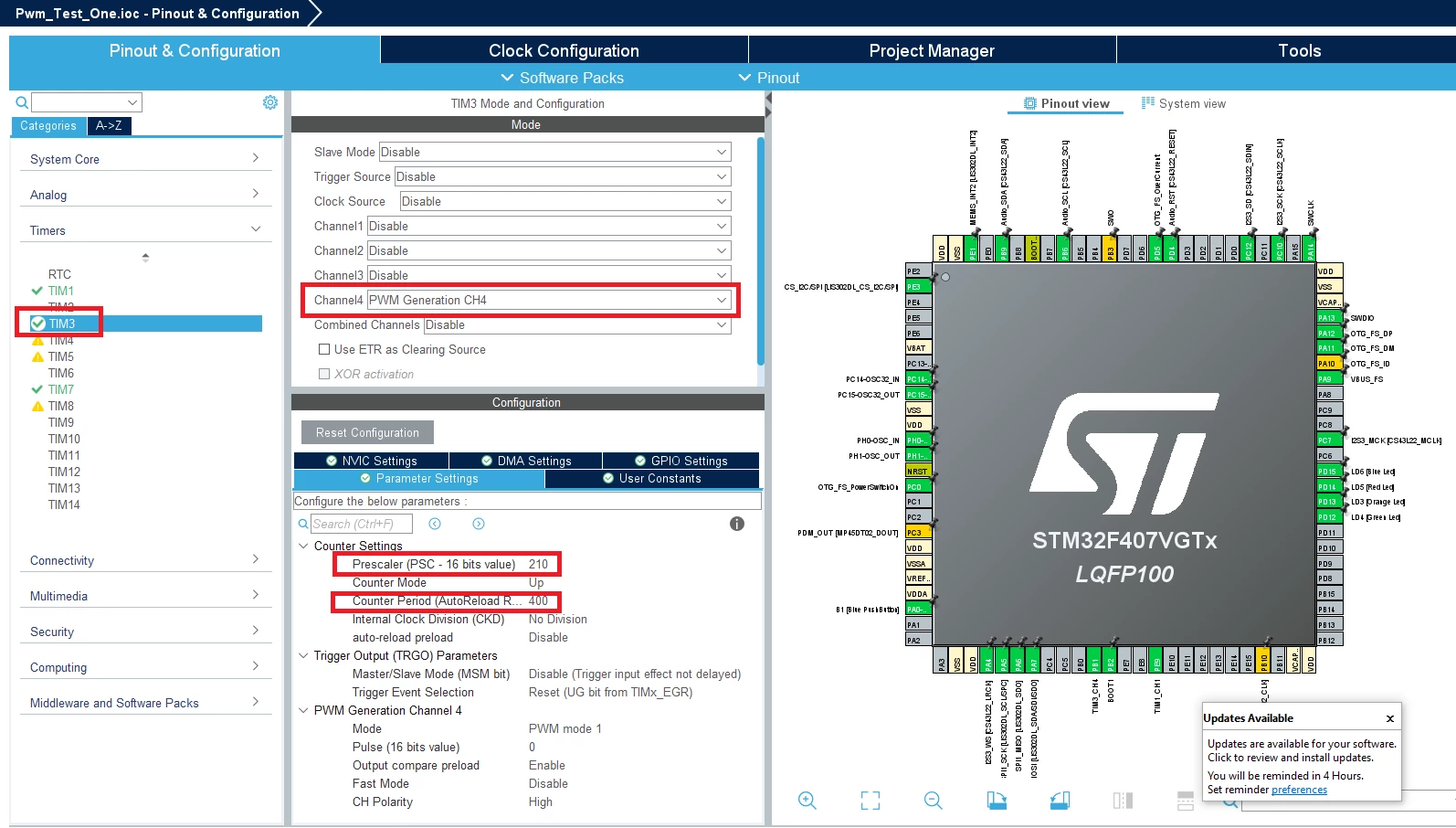
Task: Rotate the chip counter-clockwise
Action: coord(1060,801)
